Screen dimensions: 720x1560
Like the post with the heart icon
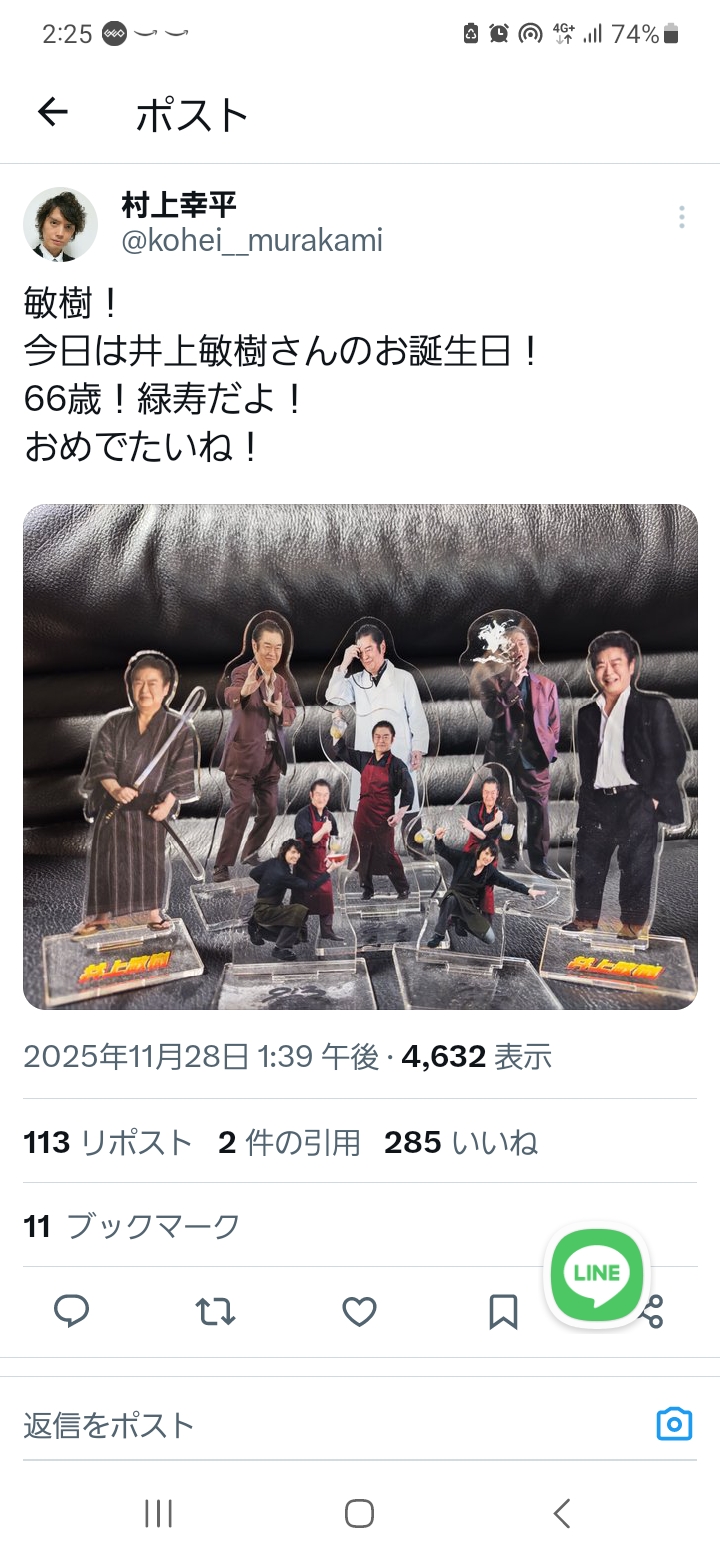click(359, 1311)
